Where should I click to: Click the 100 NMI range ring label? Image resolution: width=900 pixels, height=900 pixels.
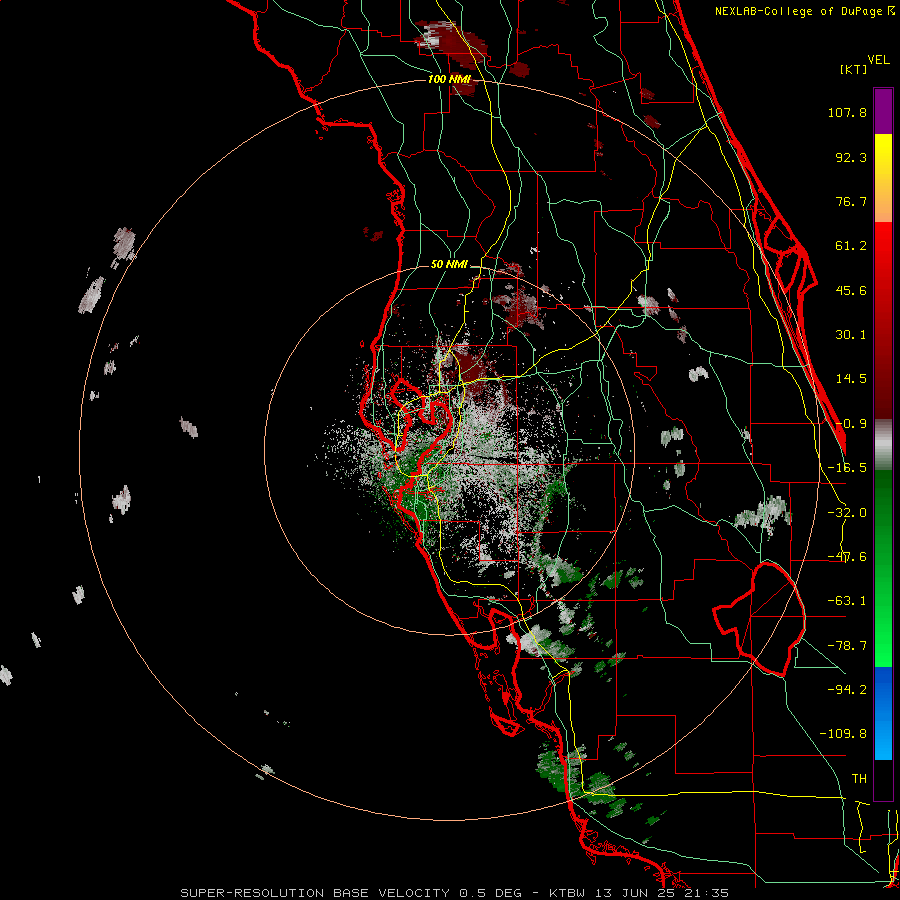449,79
